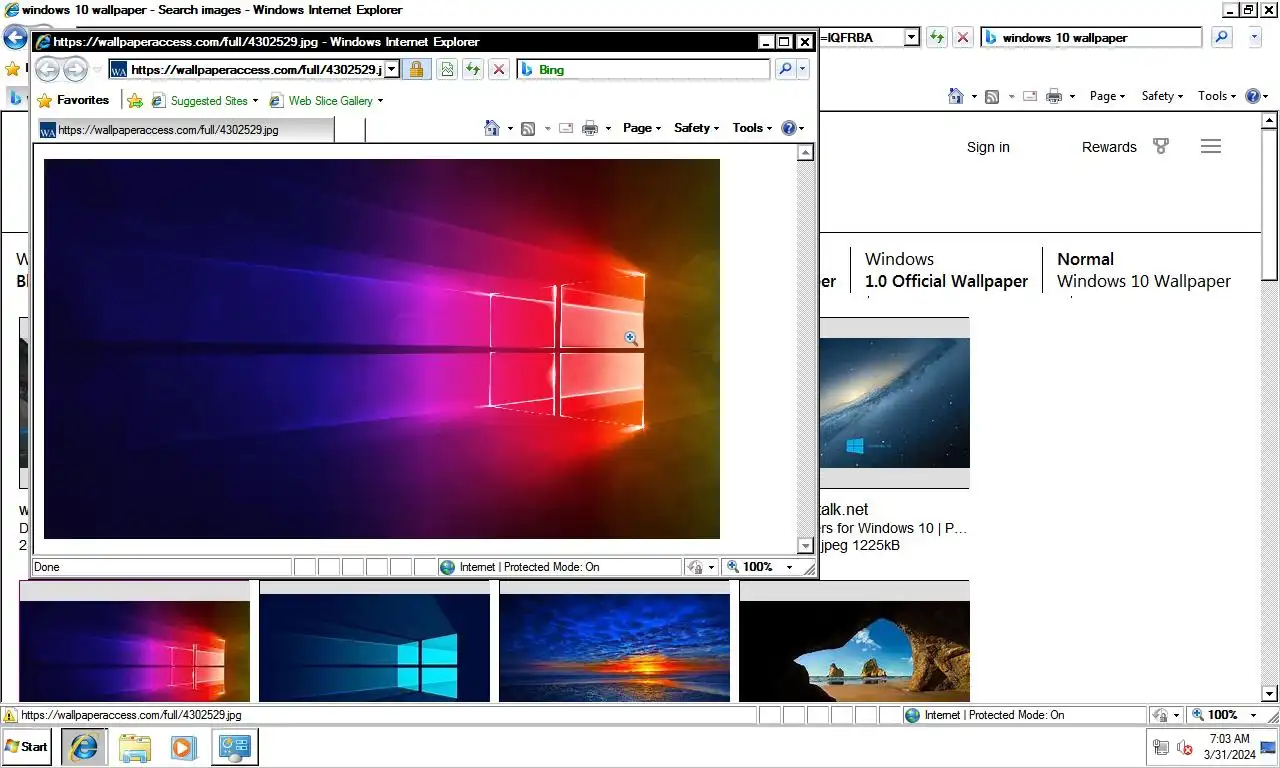Click the Windows 1.0 Official Wallpaper suggestion
The image size is (1280, 768).
(x=946, y=270)
